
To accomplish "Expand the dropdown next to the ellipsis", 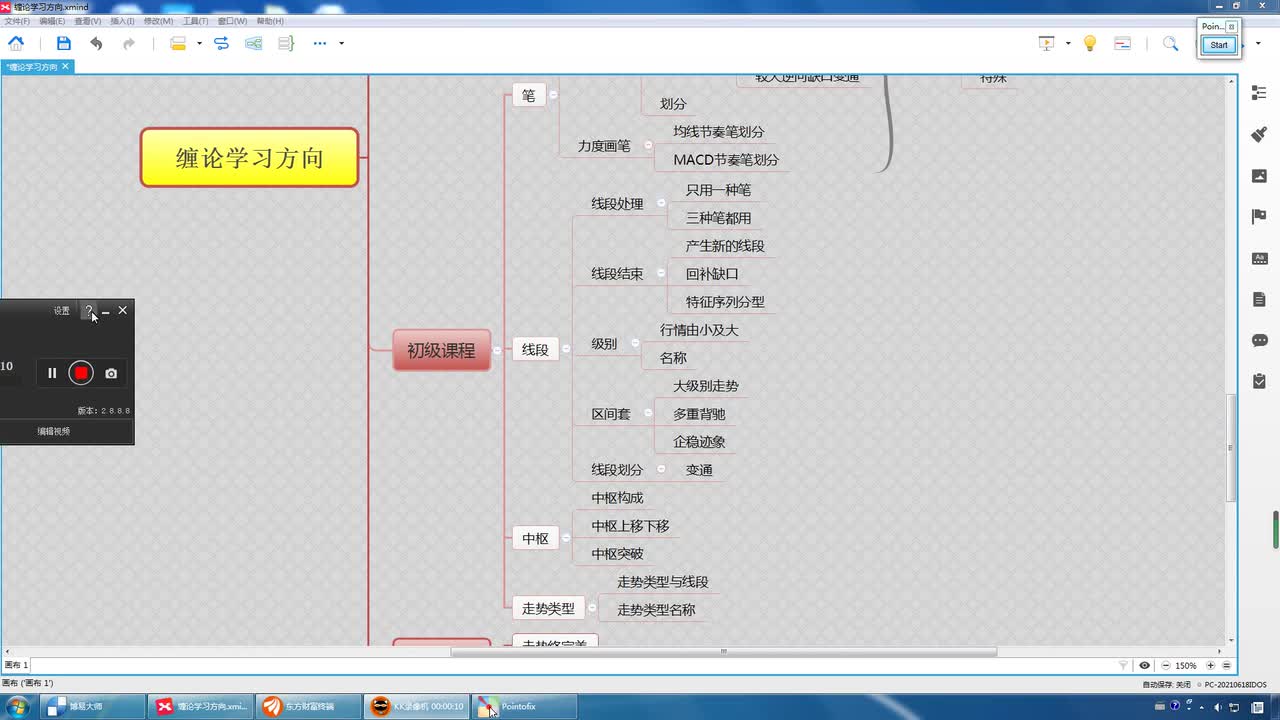I will click(341, 43).
